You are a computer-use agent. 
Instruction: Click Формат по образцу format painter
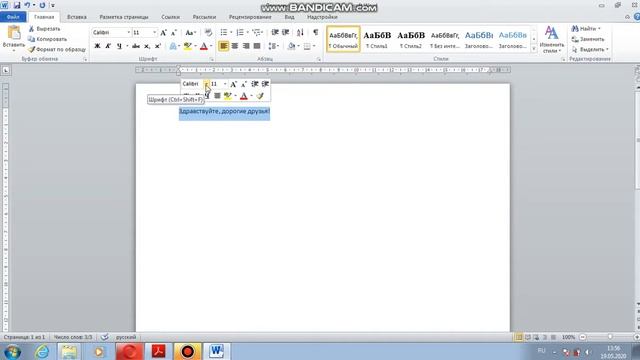[x=57, y=49]
